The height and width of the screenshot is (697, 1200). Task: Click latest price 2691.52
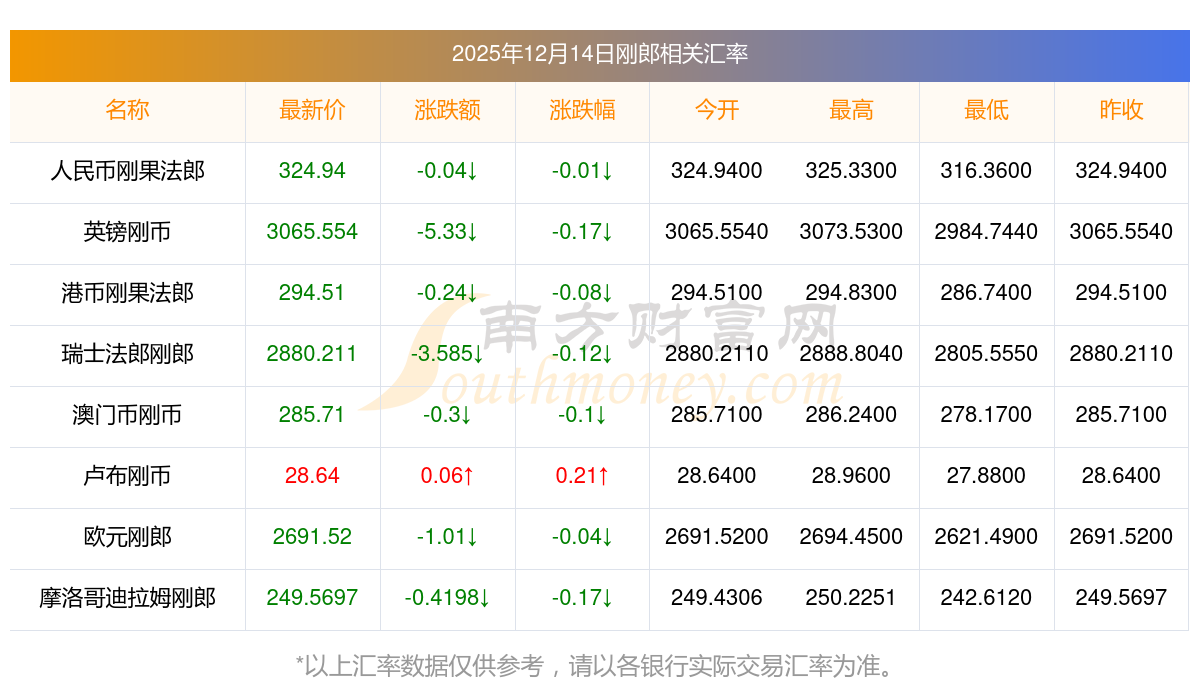coord(313,537)
